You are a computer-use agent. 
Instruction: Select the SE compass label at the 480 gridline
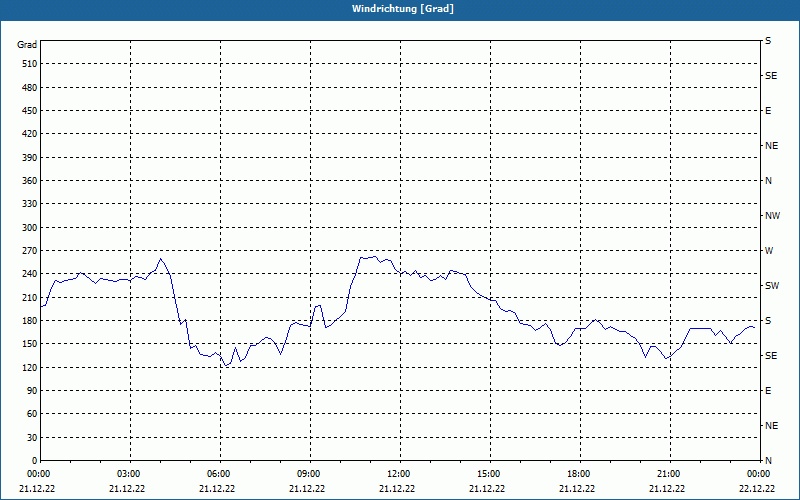click(x=771, y=76)
